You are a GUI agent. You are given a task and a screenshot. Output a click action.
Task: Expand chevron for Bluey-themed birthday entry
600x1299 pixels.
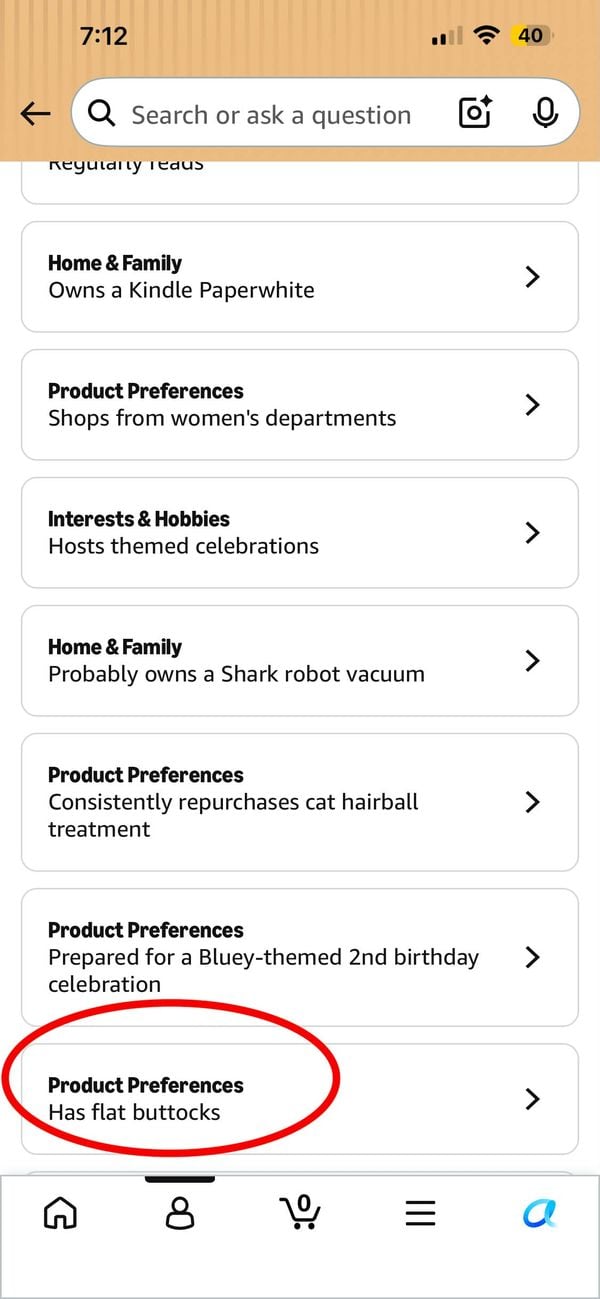coord(533,957)
